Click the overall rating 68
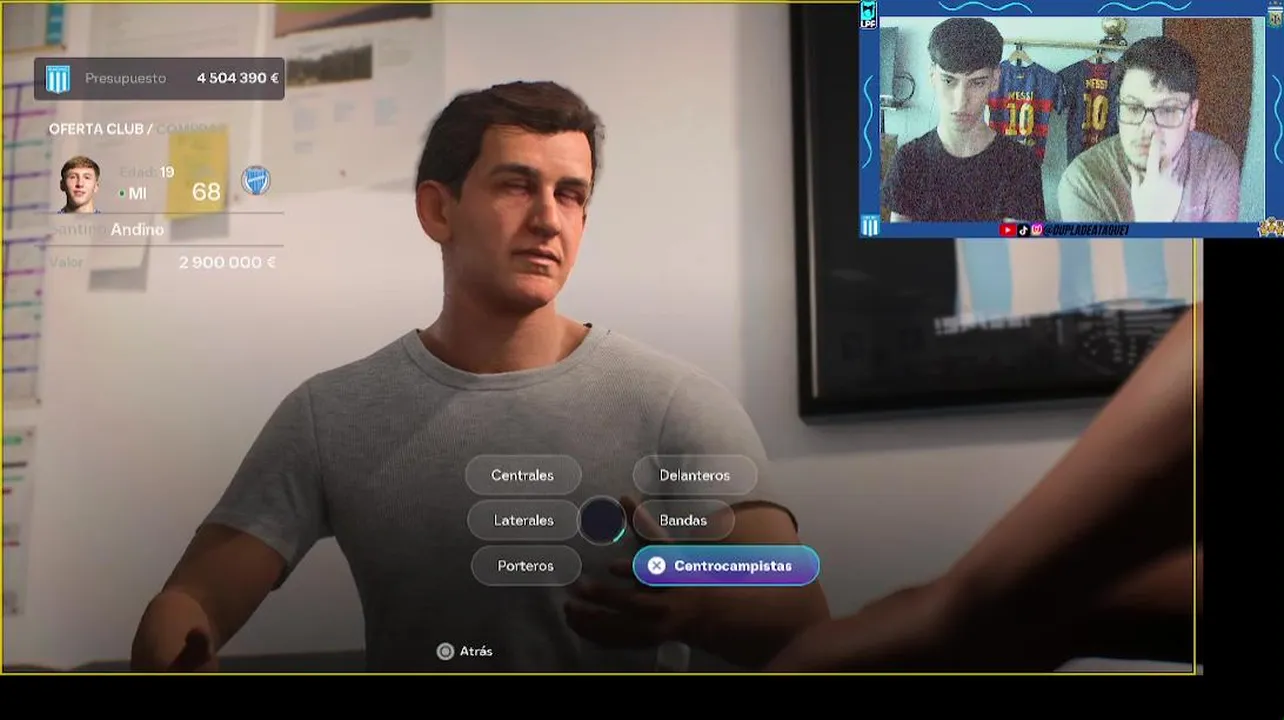The height and width of the screenshot is (720, 1284). [206, 192]
